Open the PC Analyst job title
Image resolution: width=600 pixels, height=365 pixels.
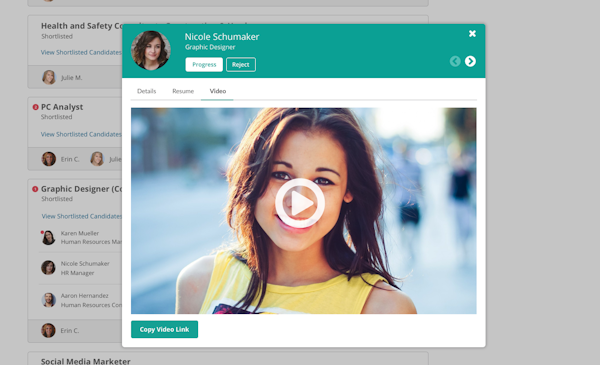(62, 107)
